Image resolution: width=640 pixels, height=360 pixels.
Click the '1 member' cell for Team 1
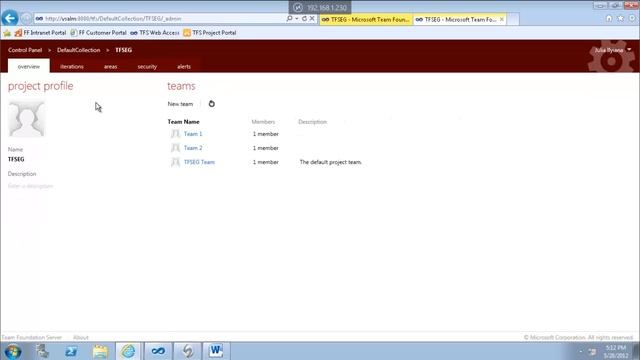266,134
